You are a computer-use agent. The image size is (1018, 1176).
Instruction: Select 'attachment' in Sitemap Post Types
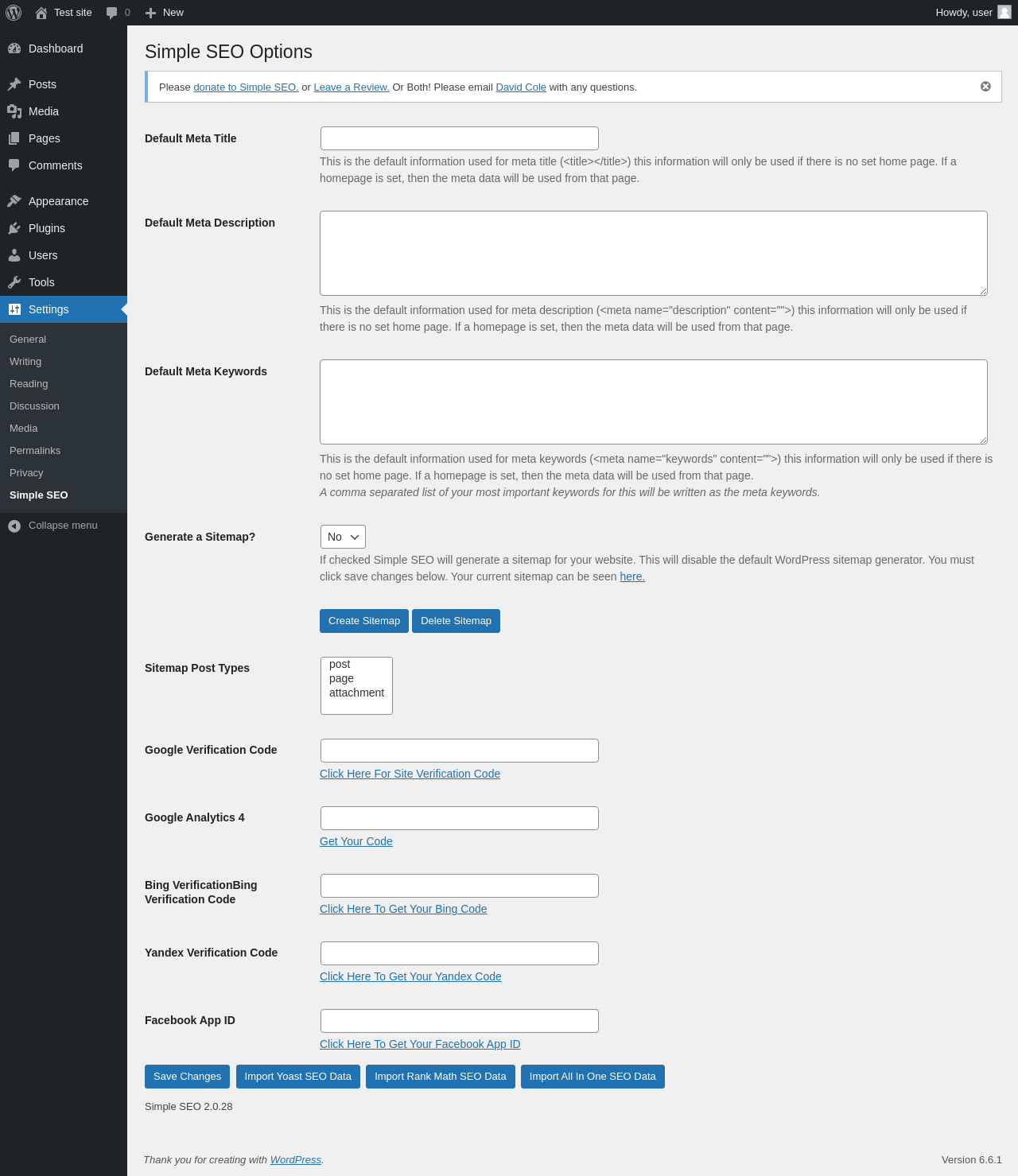(356, 693)
